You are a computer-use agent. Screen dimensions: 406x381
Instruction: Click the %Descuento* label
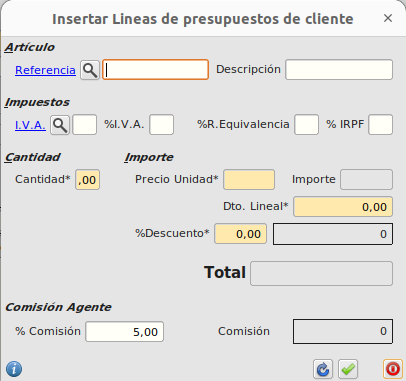click(172, 233)
